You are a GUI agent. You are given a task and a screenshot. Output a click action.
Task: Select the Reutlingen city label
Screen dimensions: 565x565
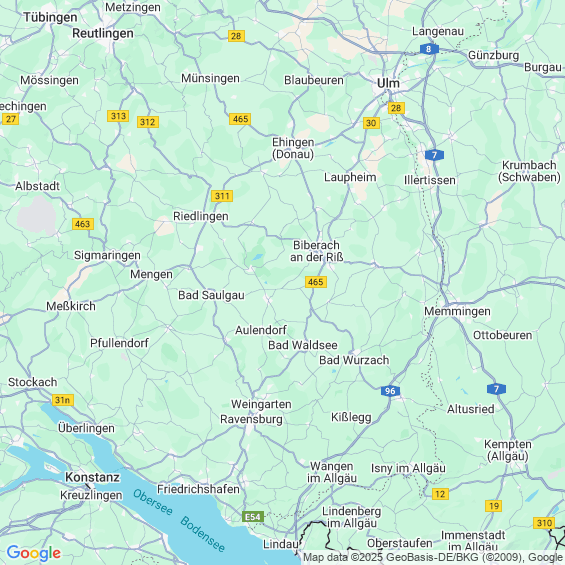click(x=103, y=34)
